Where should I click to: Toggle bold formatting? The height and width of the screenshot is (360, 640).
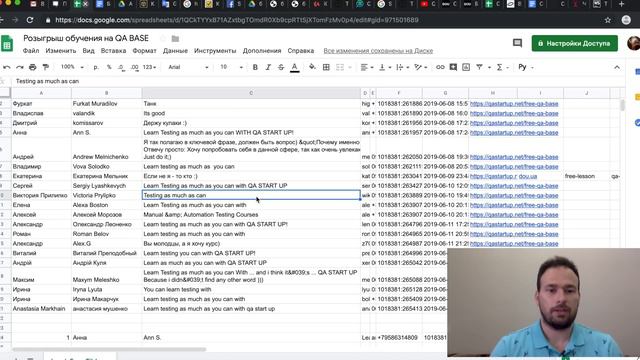click(x=255, y=67)
